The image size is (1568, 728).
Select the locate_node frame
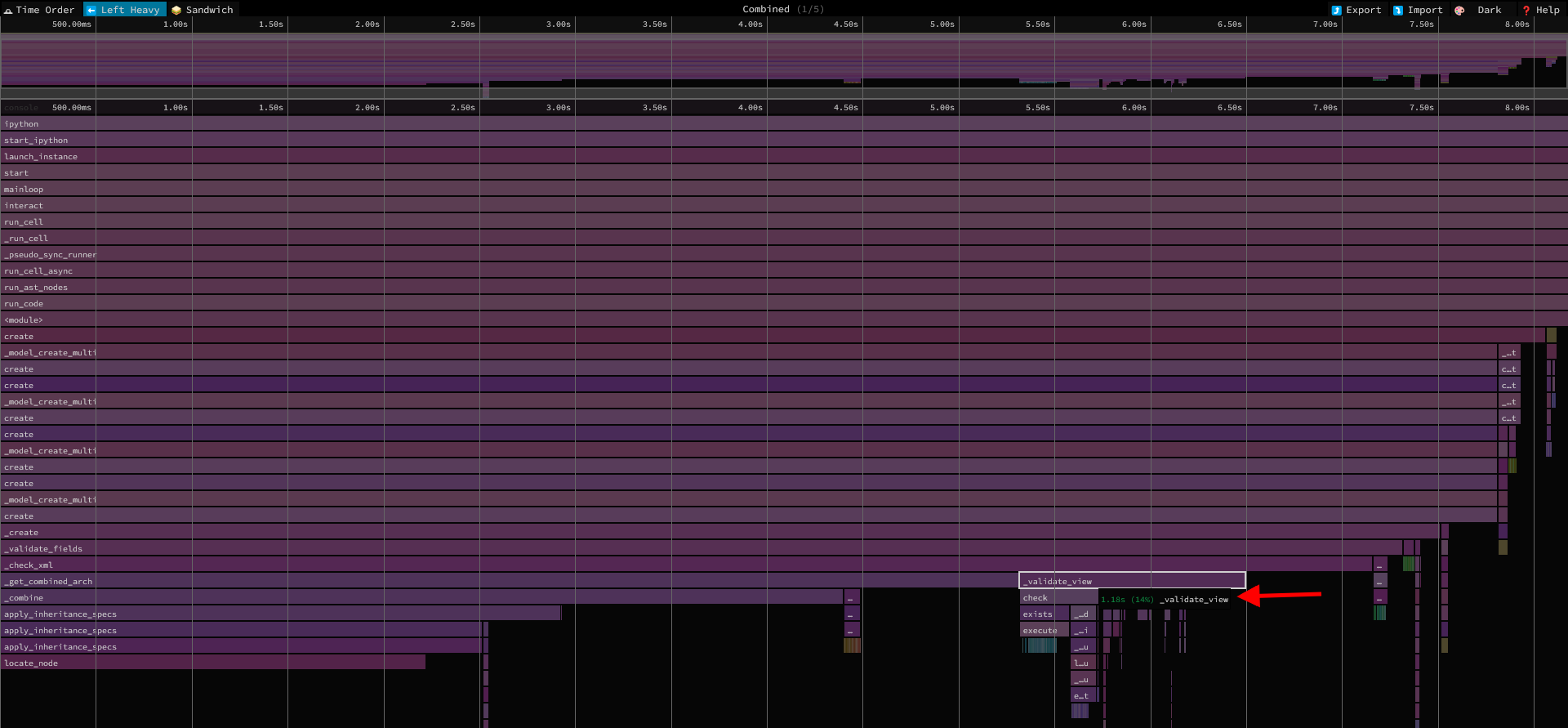(213, 663)
